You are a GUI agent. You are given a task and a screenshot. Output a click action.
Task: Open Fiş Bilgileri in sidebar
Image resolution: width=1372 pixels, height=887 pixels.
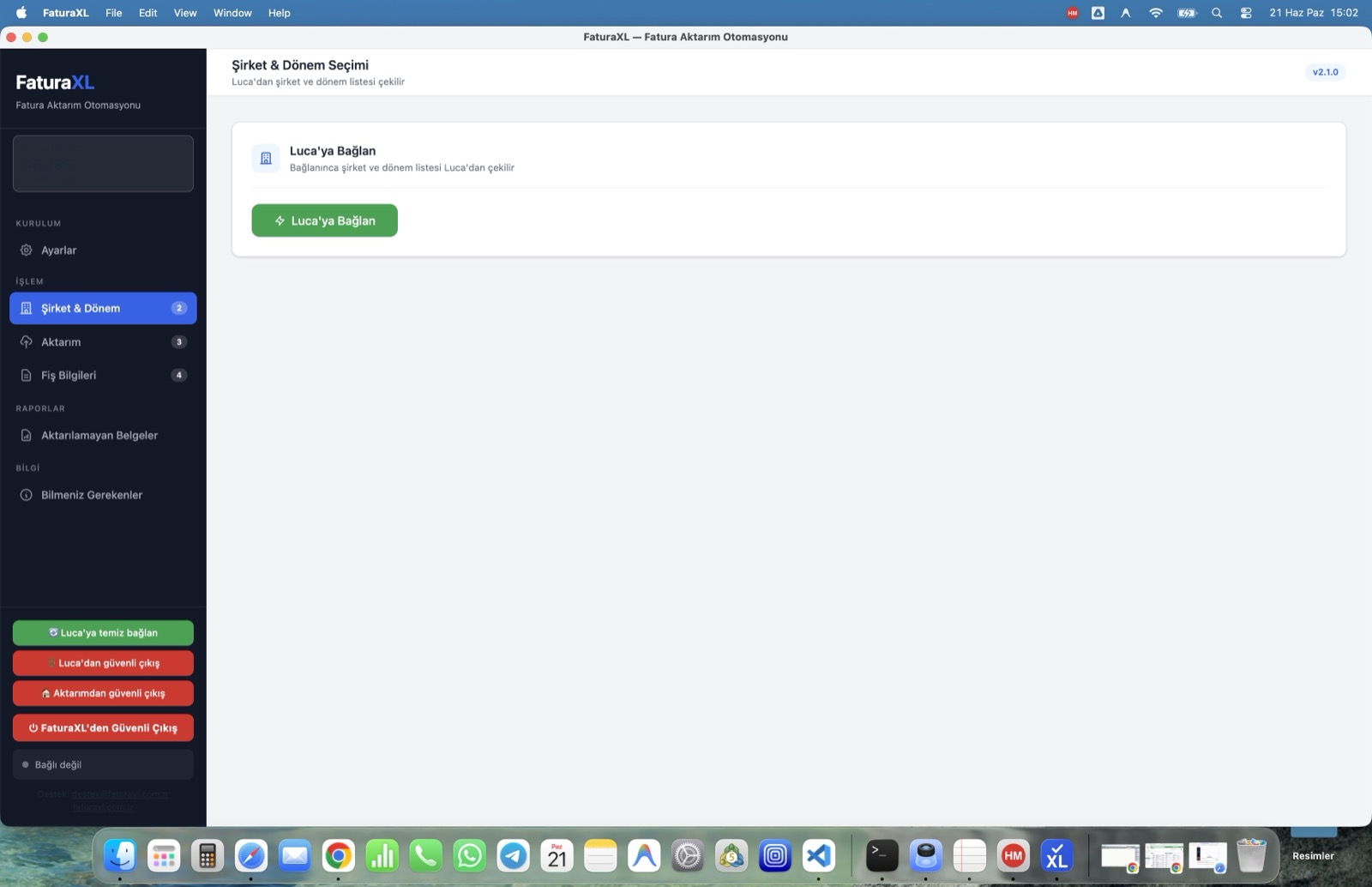(x=103, y=375)
